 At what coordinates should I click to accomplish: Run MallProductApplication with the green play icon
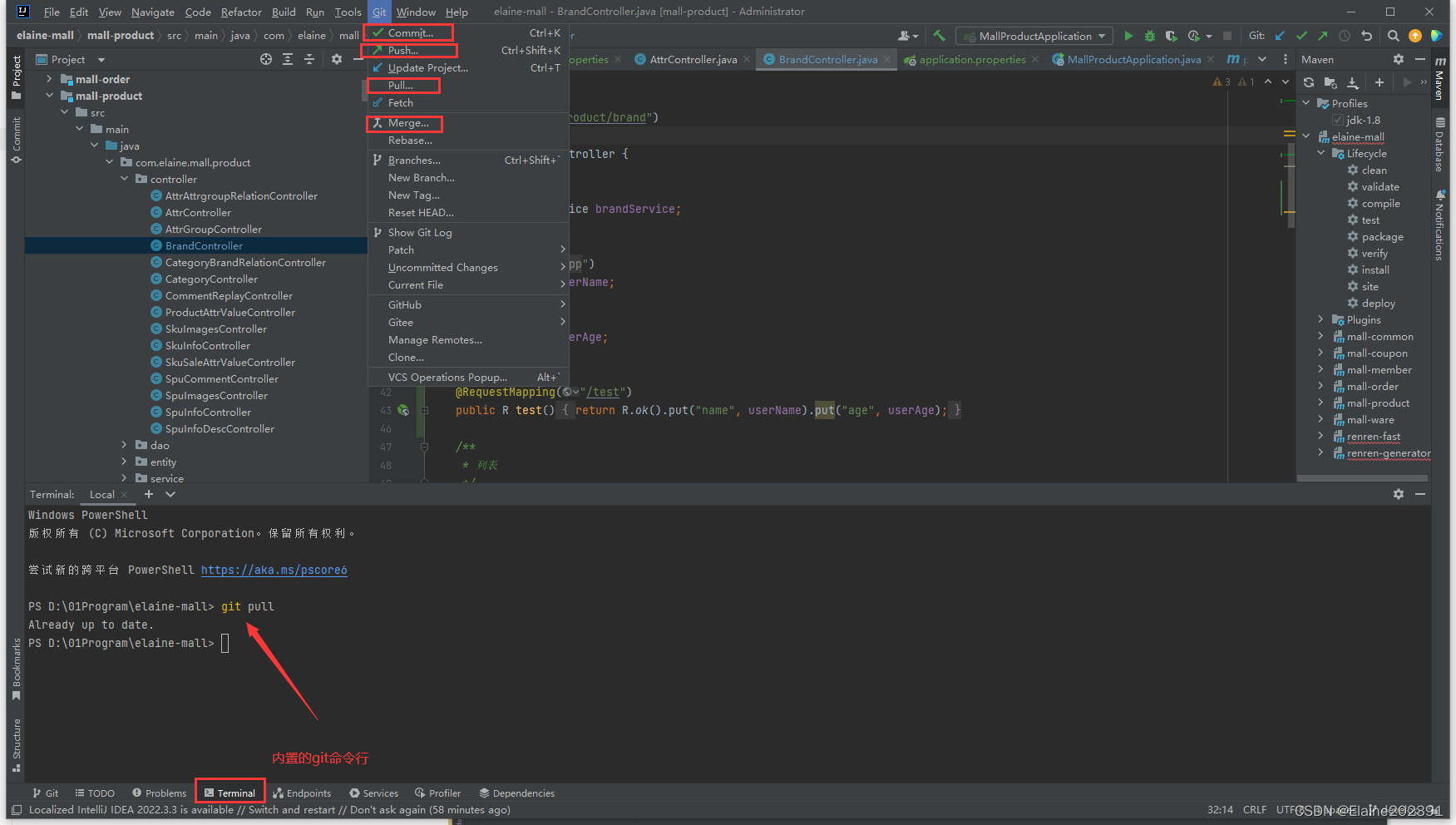click(x=1128, y=36)
